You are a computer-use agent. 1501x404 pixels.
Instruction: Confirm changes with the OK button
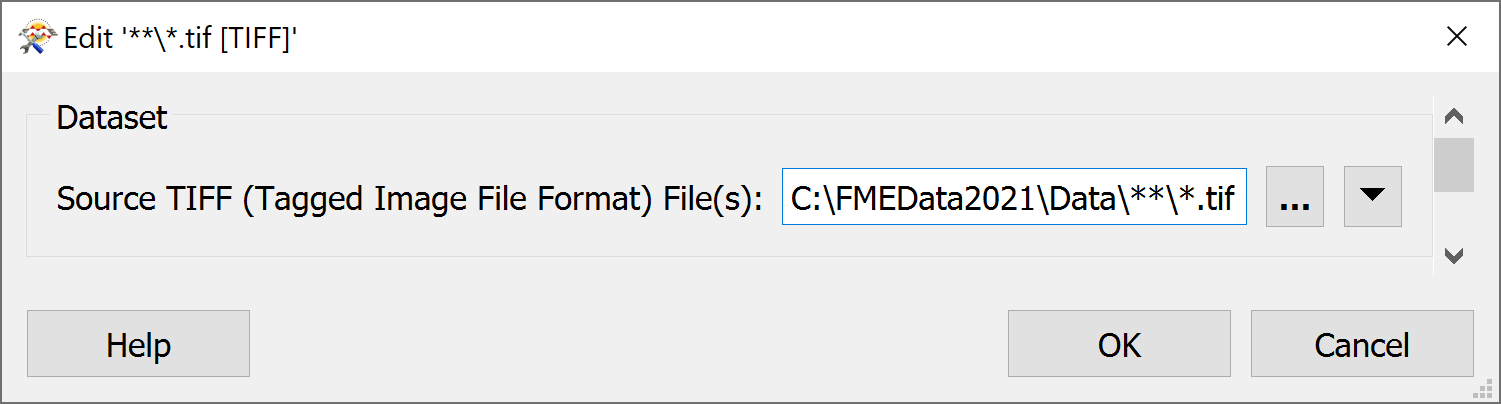[1118, 344]
